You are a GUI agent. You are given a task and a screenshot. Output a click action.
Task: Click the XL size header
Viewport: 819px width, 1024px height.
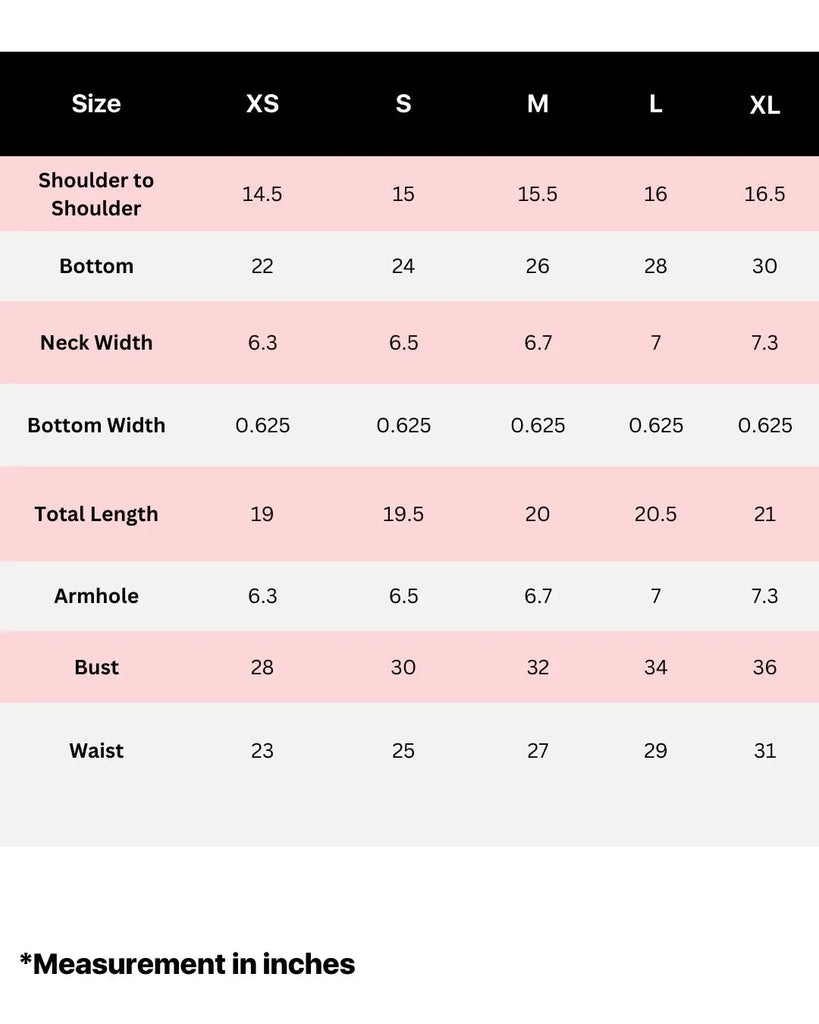click(x=764, y=106)
